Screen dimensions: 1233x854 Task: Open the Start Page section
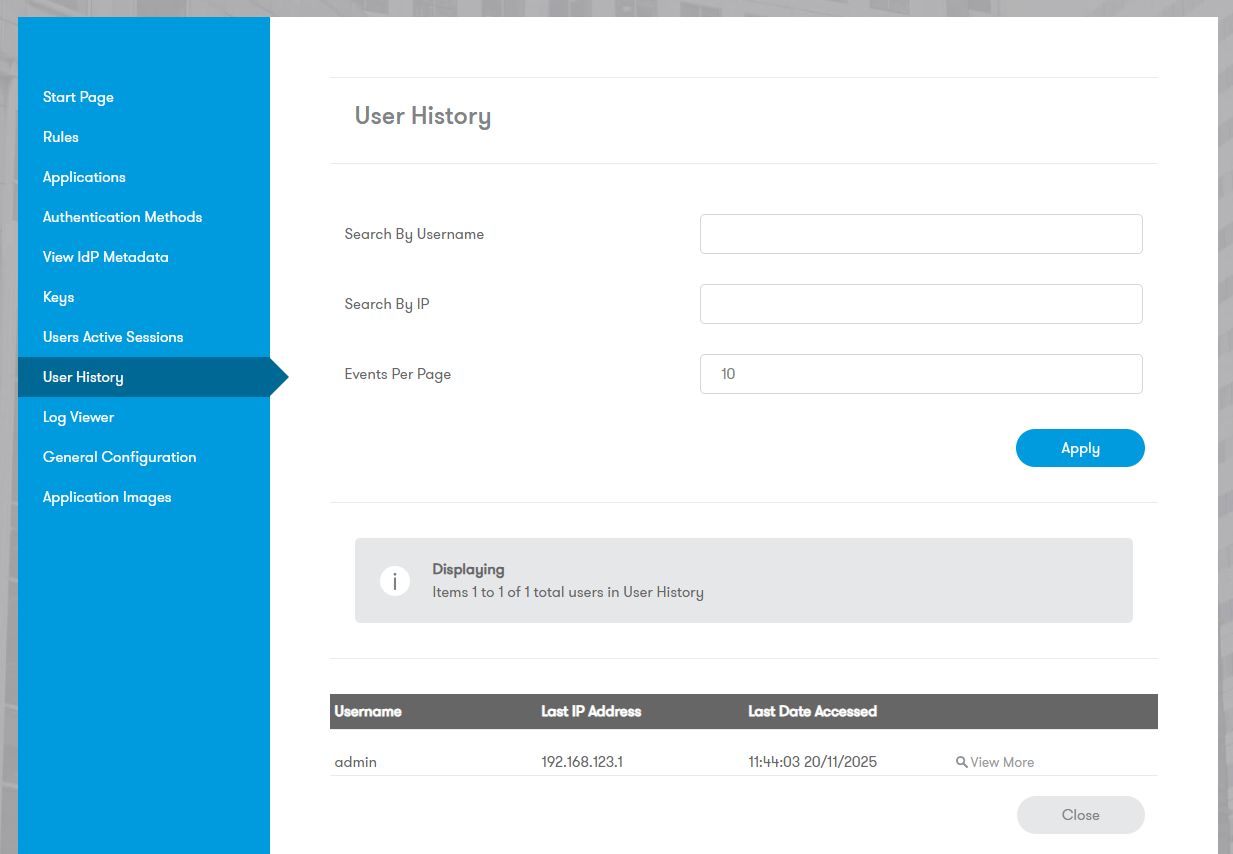78,97
